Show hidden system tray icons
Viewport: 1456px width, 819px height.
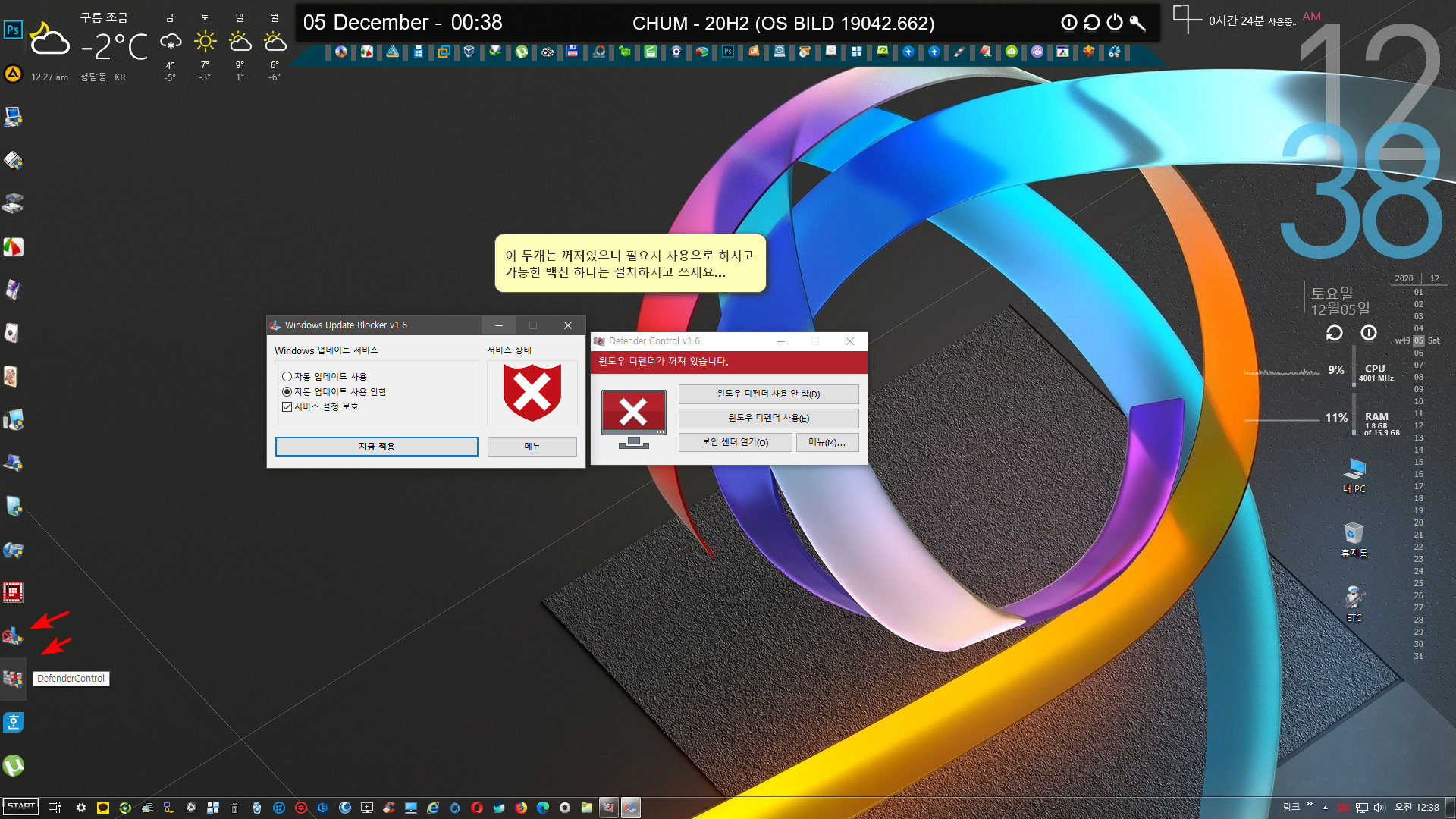(x=1326, y=808)
